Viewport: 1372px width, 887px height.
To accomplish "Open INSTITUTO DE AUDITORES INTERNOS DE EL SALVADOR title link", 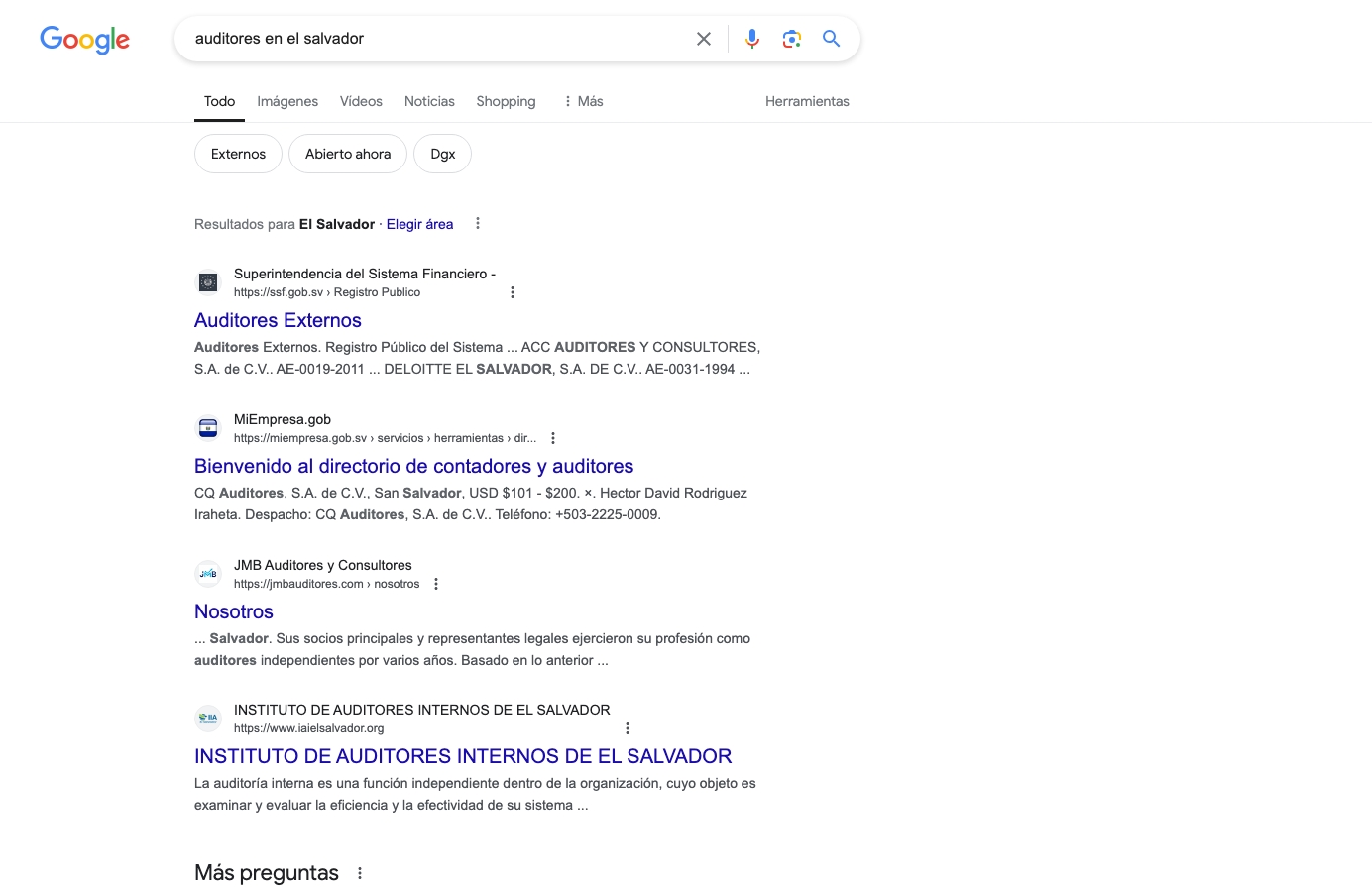I will pos(463,756).
